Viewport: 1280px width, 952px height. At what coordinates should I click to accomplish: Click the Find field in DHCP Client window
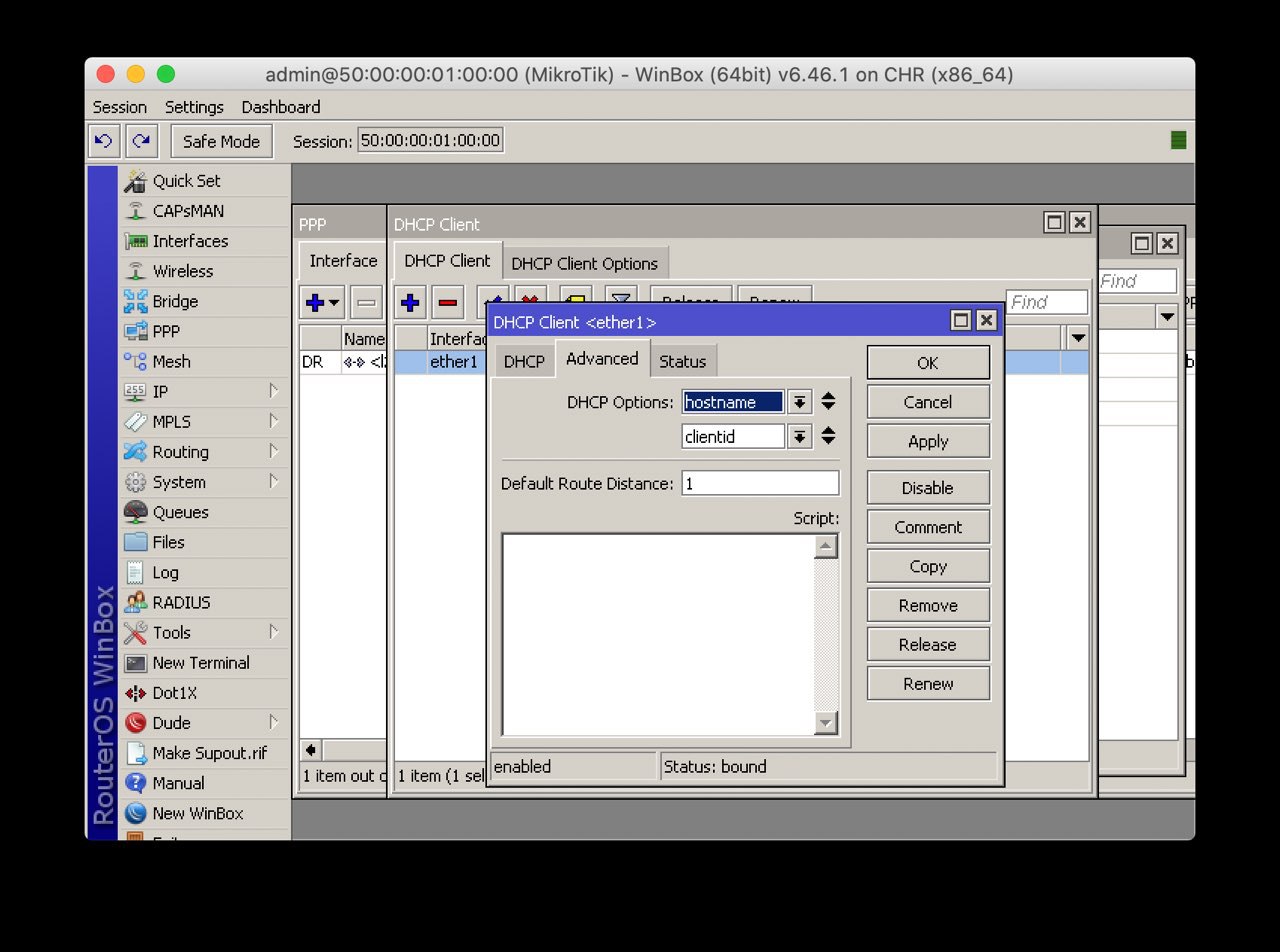click(x=1047, y=302)
